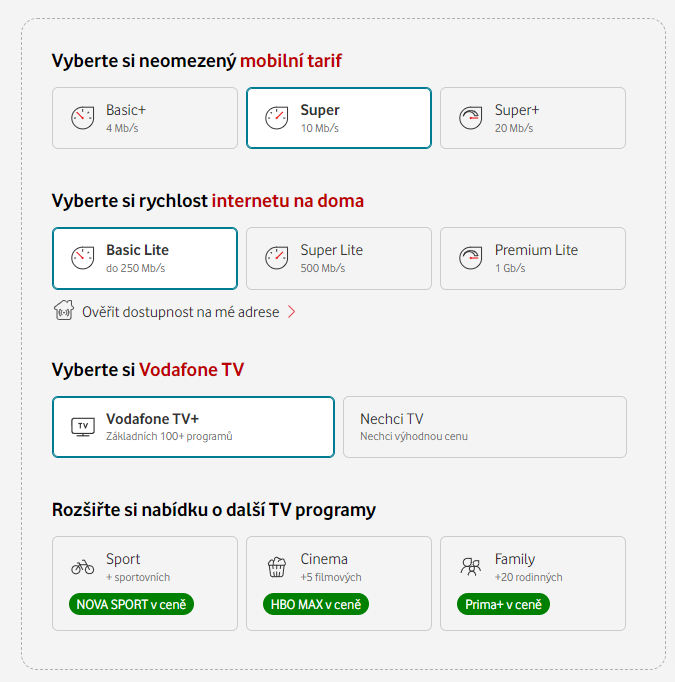Click the speedometer icon on Super+ tariff

(470, 118)
